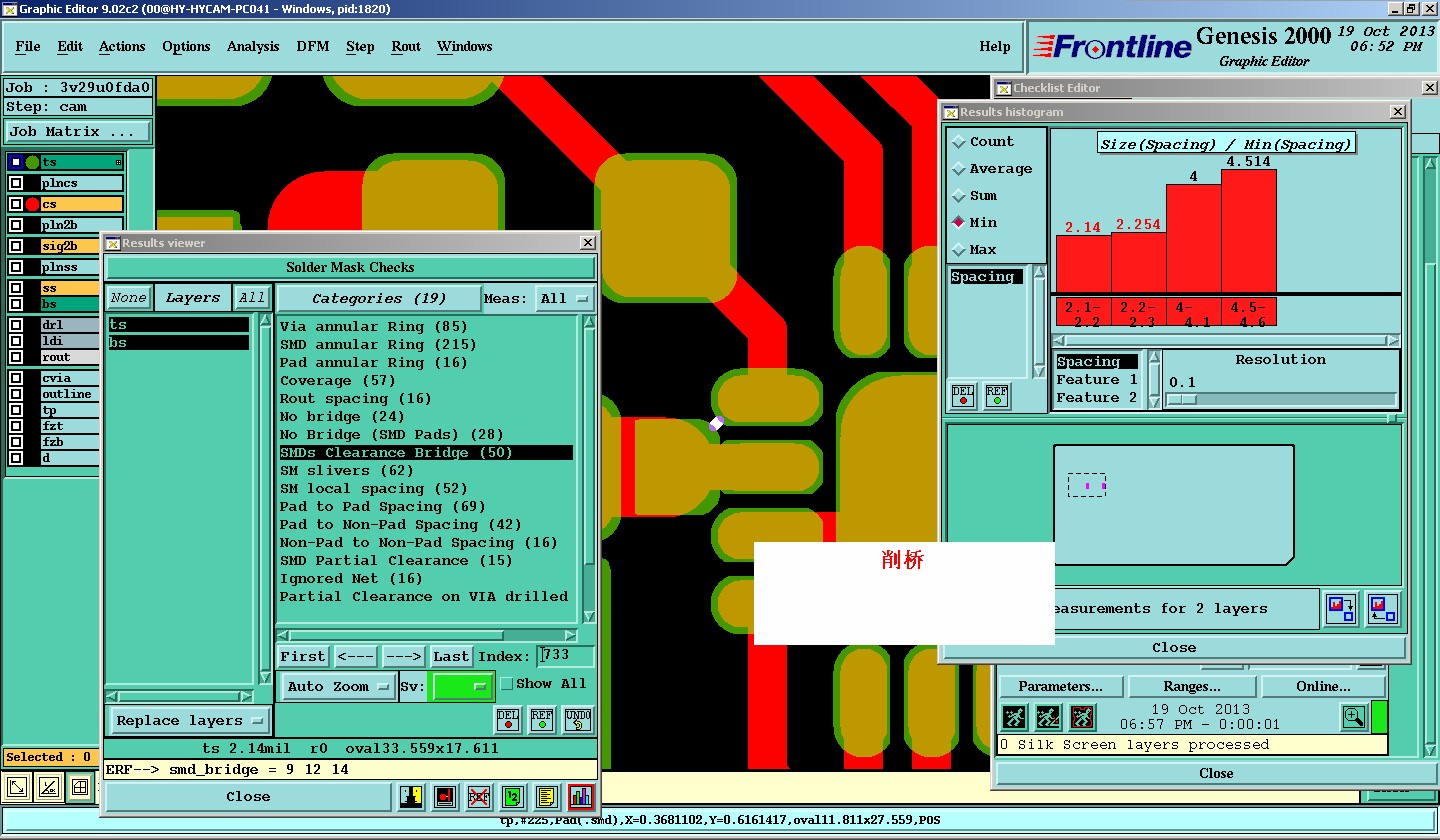Click the UNDO icon in Results viewer
Screen dimensions: 1440x840
[578, 720]
